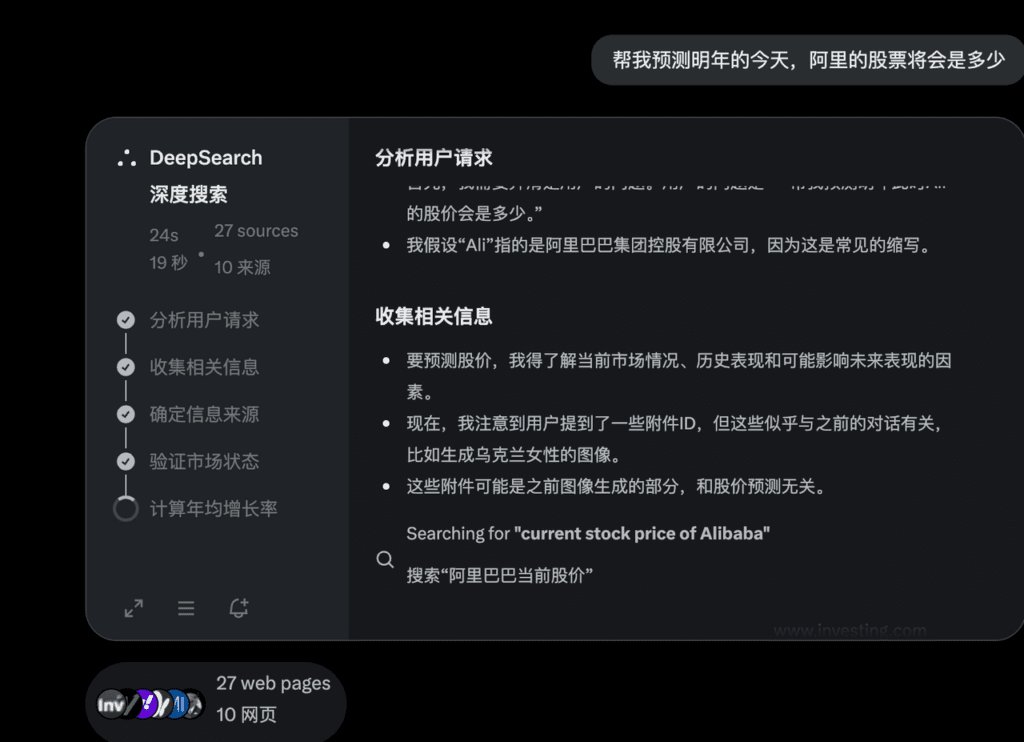Click the 24s elapsed time label
Viewport: 1024px width, 742px height.
[164, 235]
